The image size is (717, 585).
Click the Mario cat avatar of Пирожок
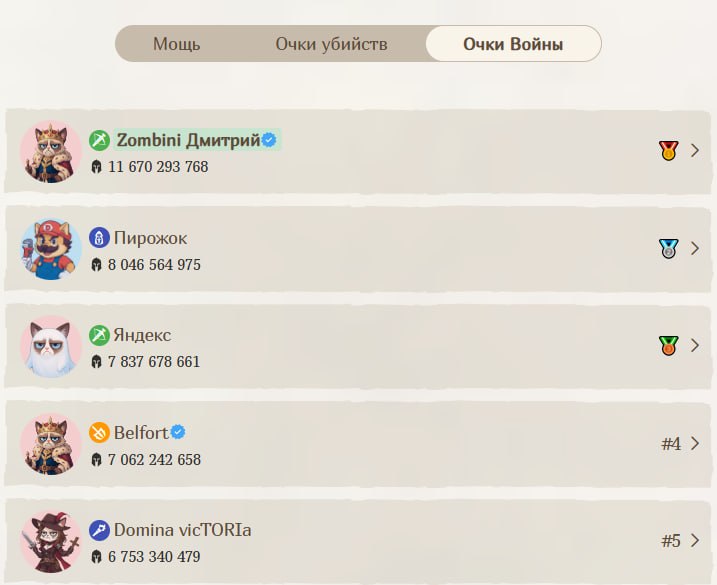pos(51,249)
